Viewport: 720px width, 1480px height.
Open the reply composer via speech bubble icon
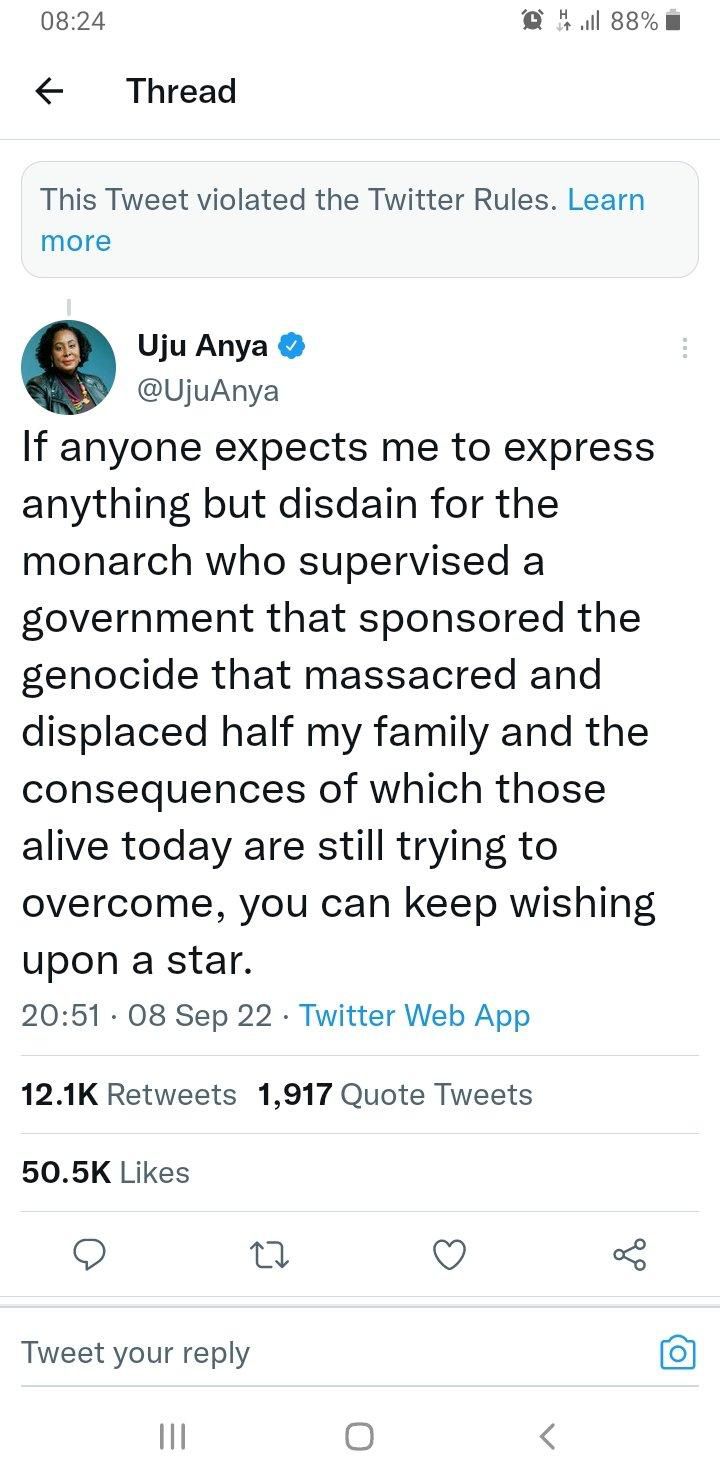coord(90,1254)
